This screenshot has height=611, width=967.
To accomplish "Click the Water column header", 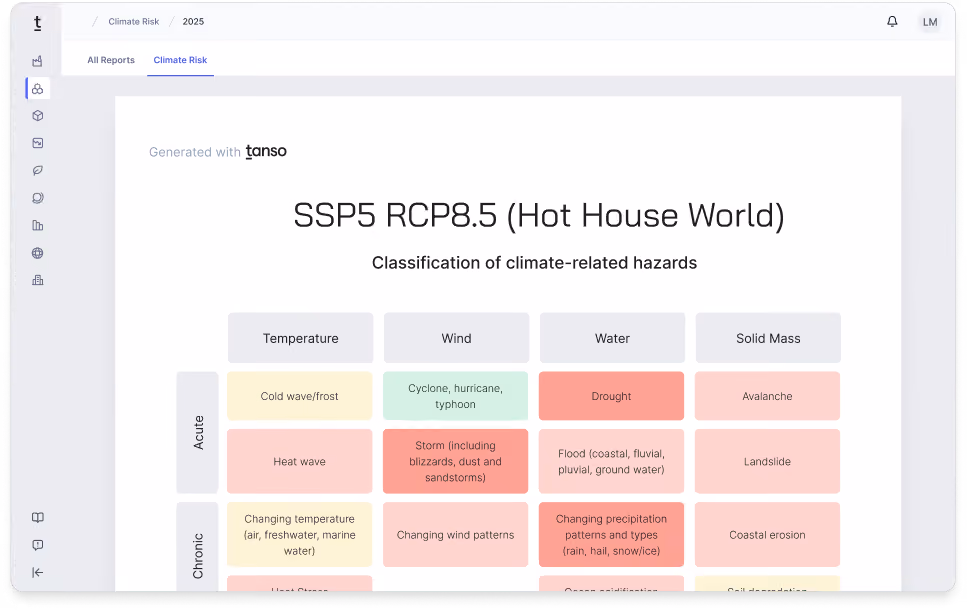I will (612, 338).
